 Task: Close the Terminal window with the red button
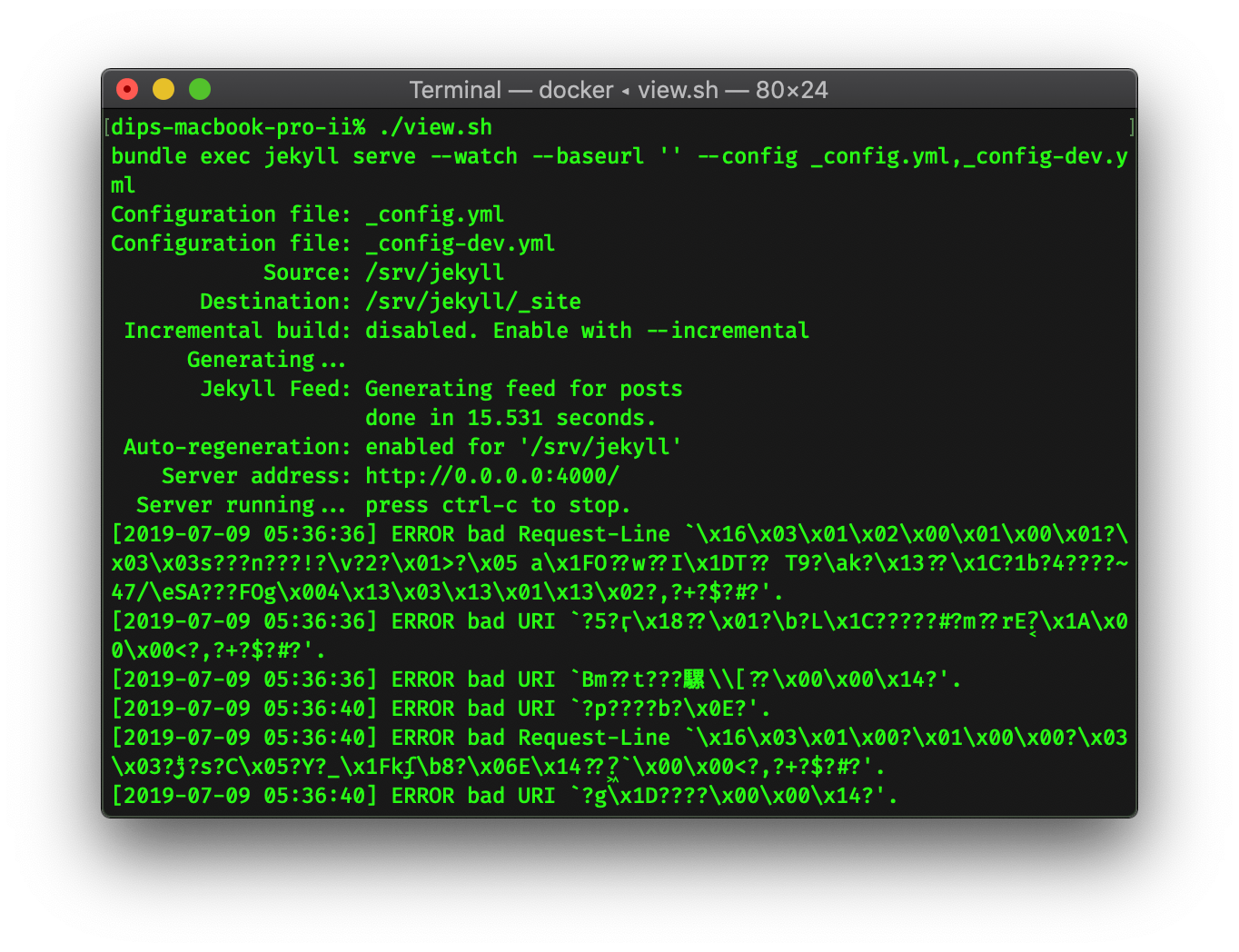[x=127, y=89]
